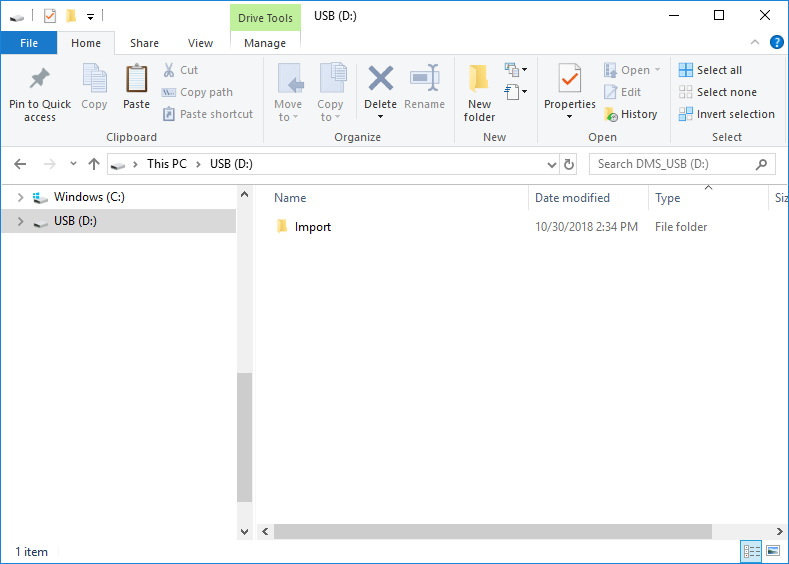Switch to the View tab
The image size is (789, 564).
tap(200, 43)
